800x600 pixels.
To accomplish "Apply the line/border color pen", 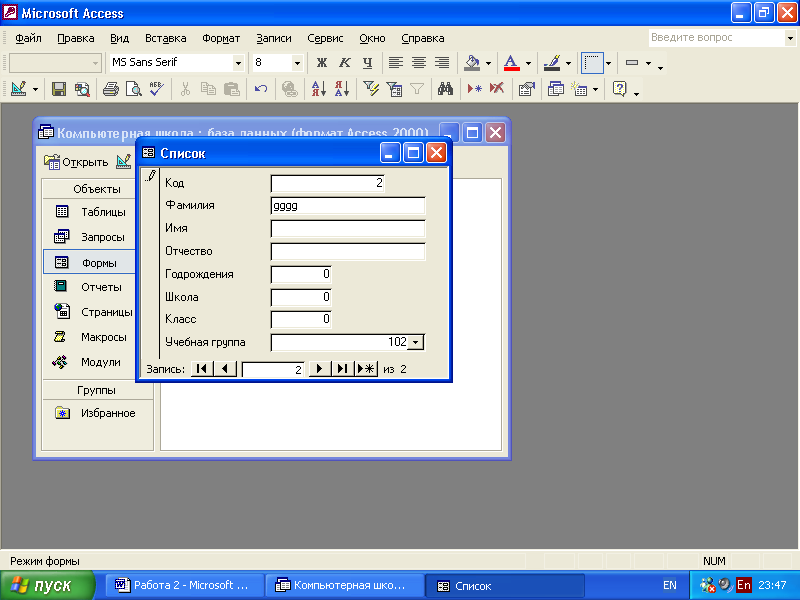I will (x=552, y=63).
